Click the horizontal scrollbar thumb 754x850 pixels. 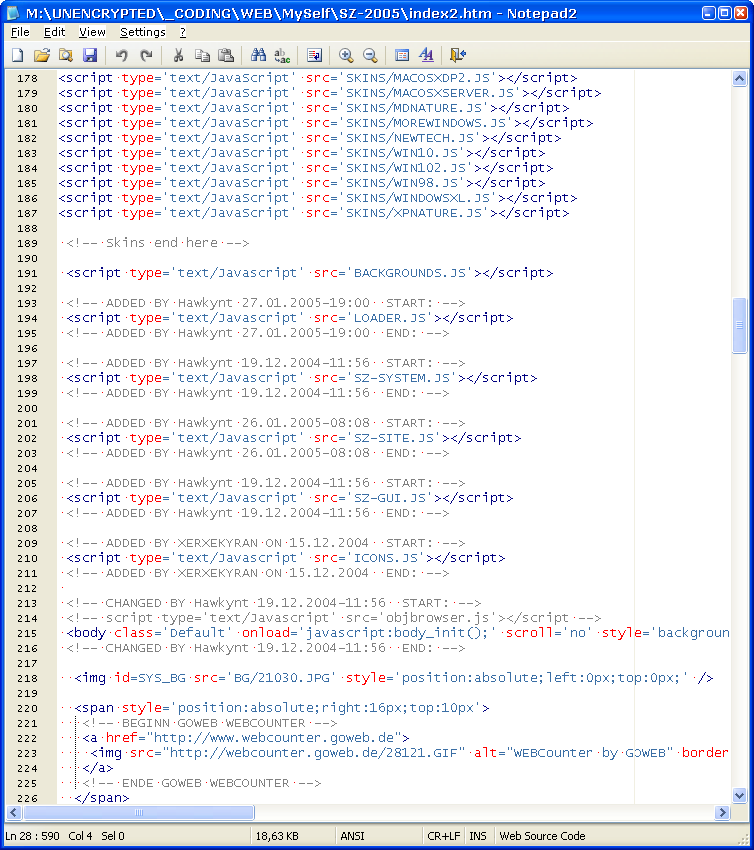tap(139, 812)
